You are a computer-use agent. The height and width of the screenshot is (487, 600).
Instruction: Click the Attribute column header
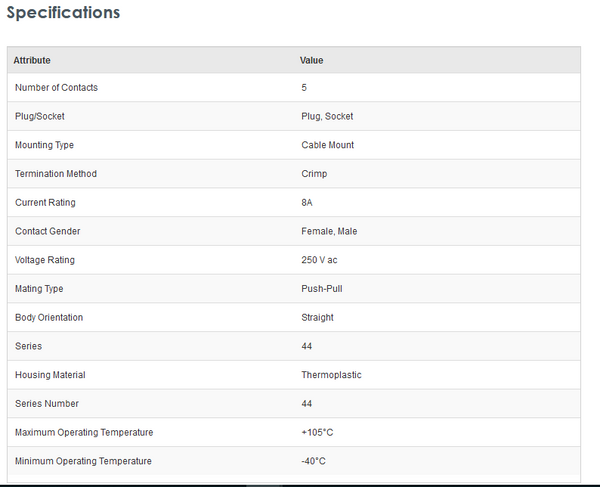pos(32,60)
